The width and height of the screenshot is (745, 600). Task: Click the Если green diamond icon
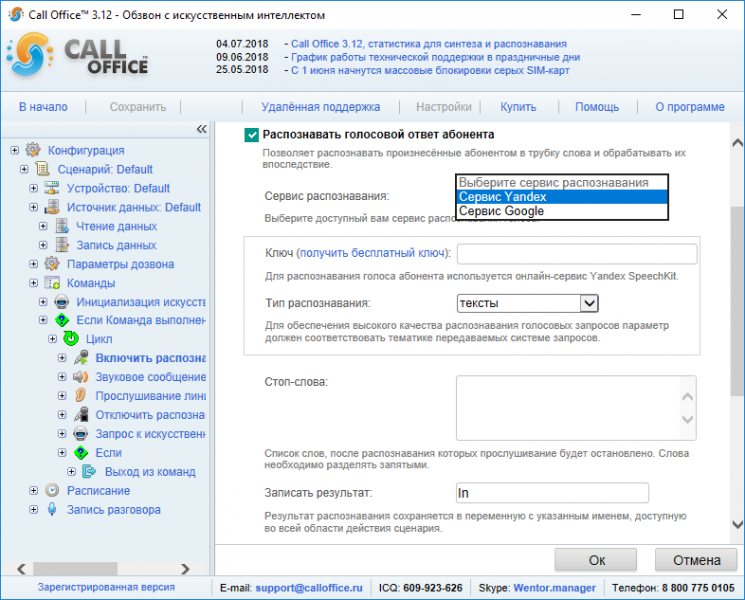81,453
